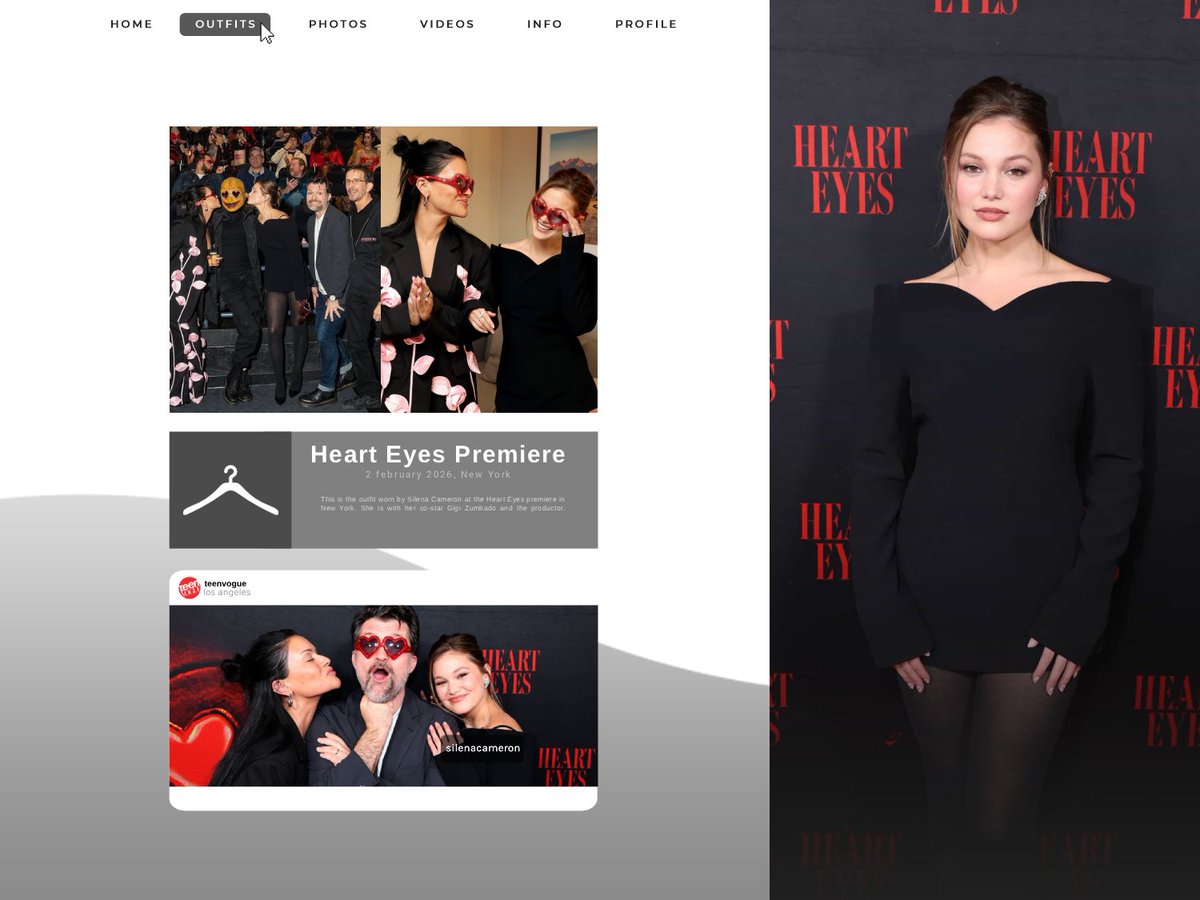This screenshot has height=900, width=1200.
Task: View the INFO page
Action: (545, 23)
